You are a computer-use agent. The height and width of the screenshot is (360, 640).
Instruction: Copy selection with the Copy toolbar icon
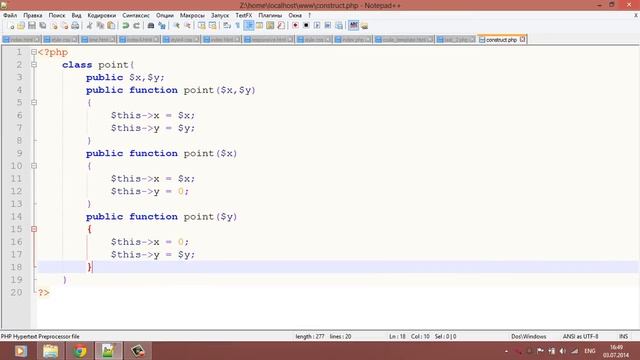tap(100, 26)
